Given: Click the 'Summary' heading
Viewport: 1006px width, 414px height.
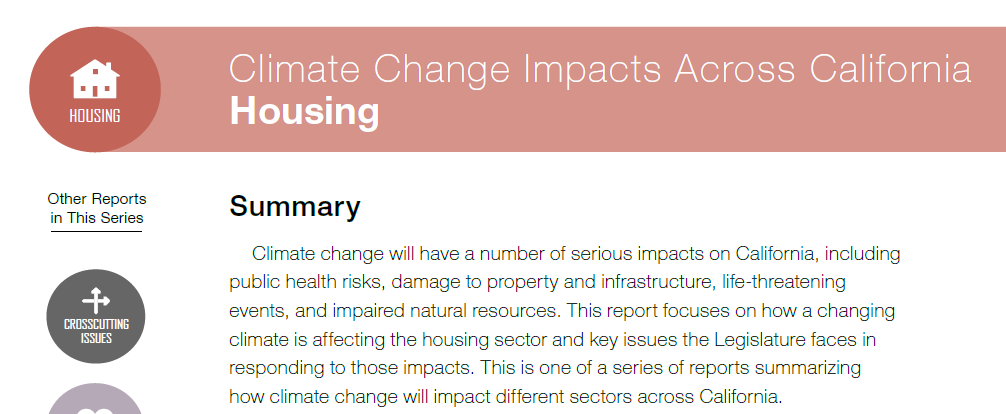Looking at the screenshot, I should coord(294,206).
